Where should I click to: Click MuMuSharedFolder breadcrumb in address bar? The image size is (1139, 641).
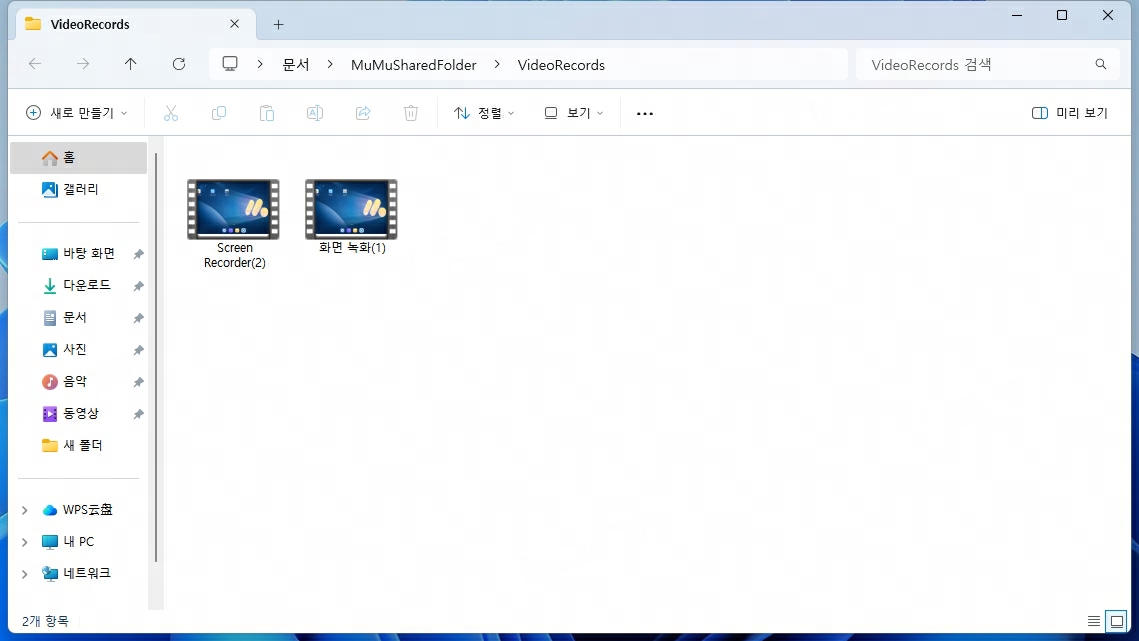413,65
